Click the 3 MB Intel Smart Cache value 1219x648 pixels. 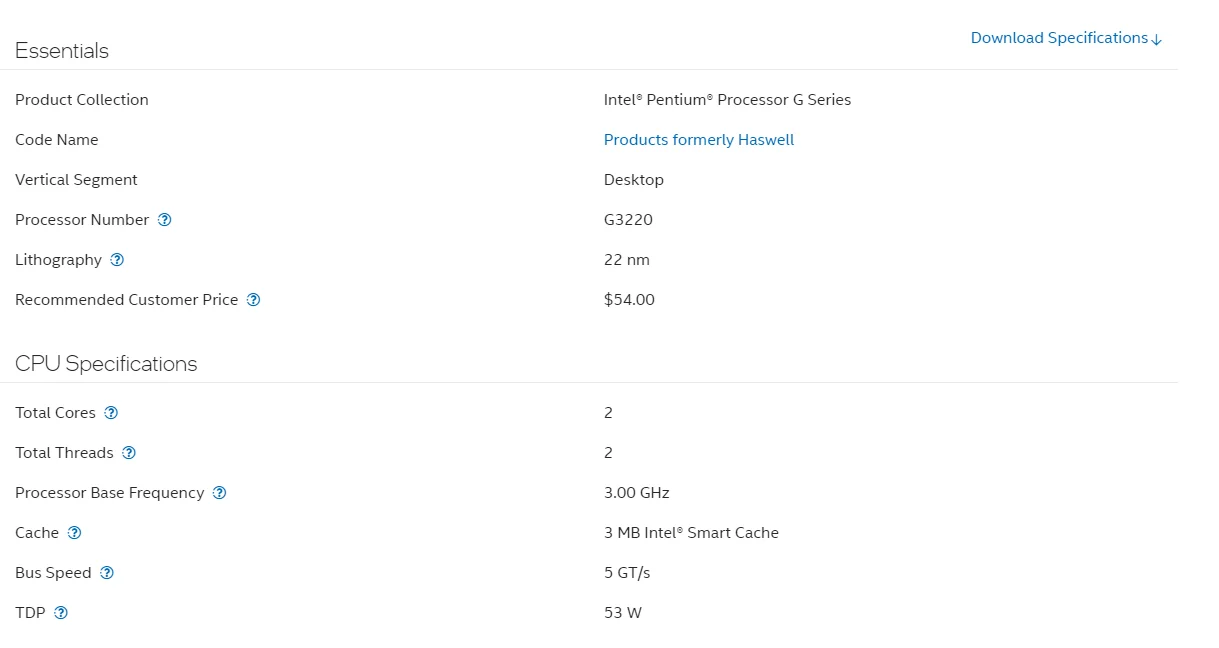point(691,533)
